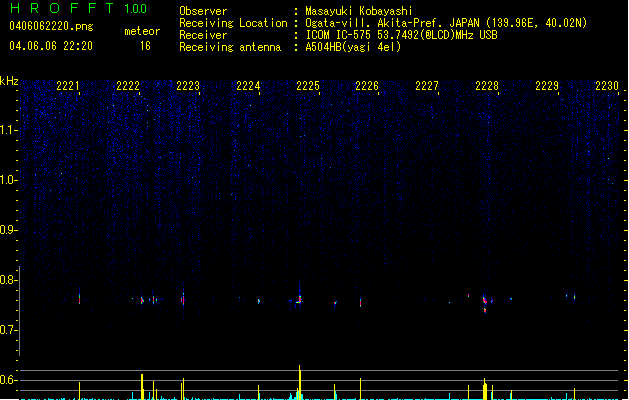This screenshot has height=400, width=629.
Task: Click the 0.6 kHz axis label
Action: (x=8, y=380)
